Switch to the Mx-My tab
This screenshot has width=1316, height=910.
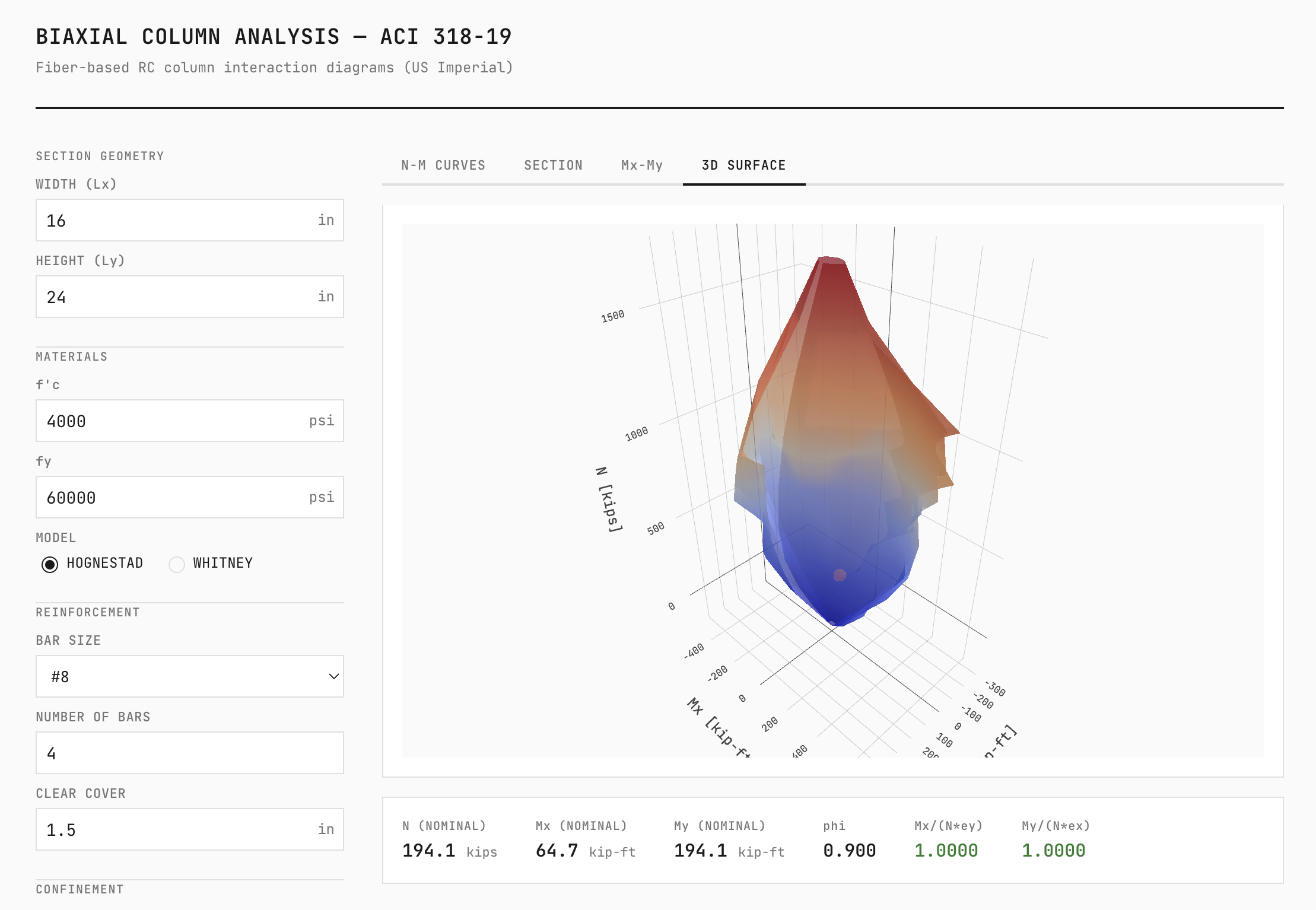(x=641, y=166)
